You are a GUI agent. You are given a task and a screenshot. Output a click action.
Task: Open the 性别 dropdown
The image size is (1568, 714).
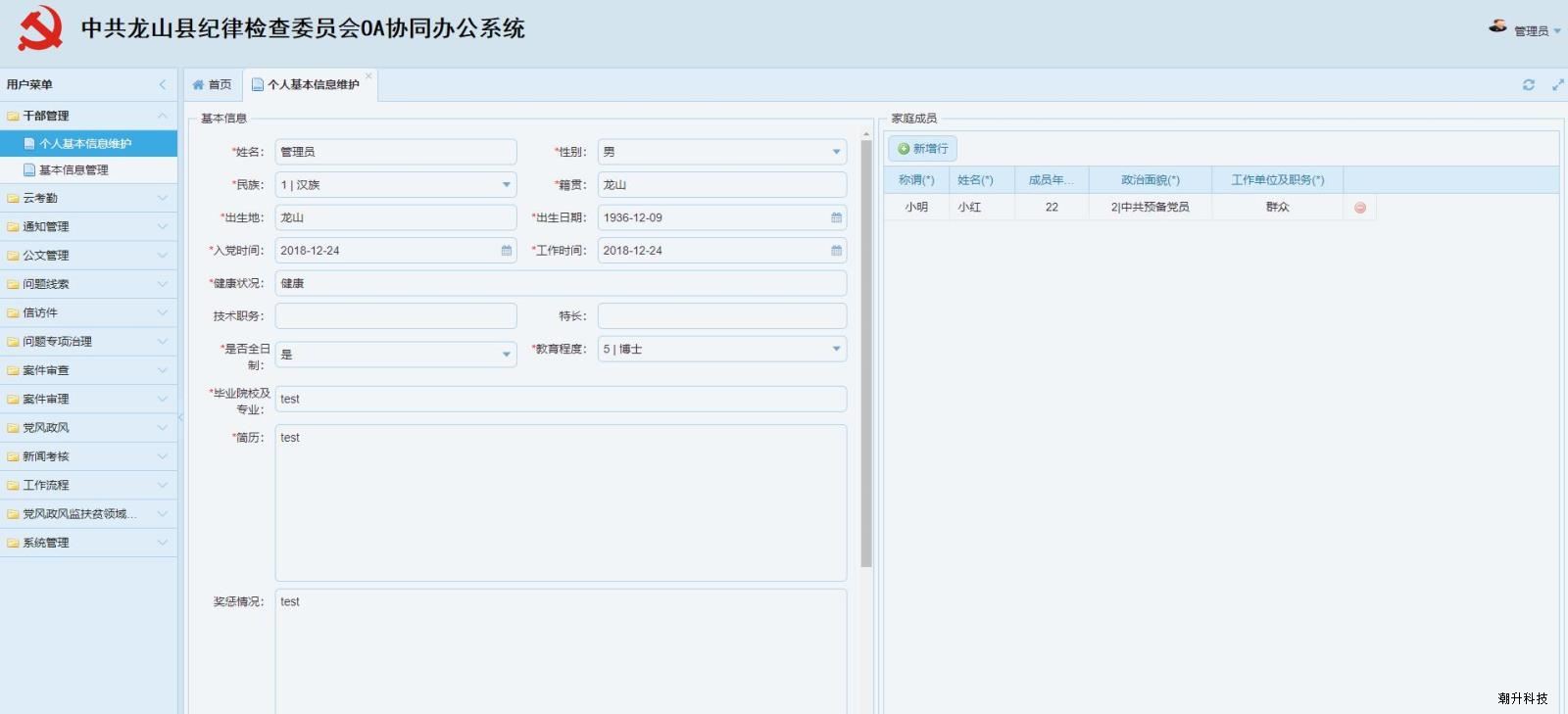(x=836, y=152)
